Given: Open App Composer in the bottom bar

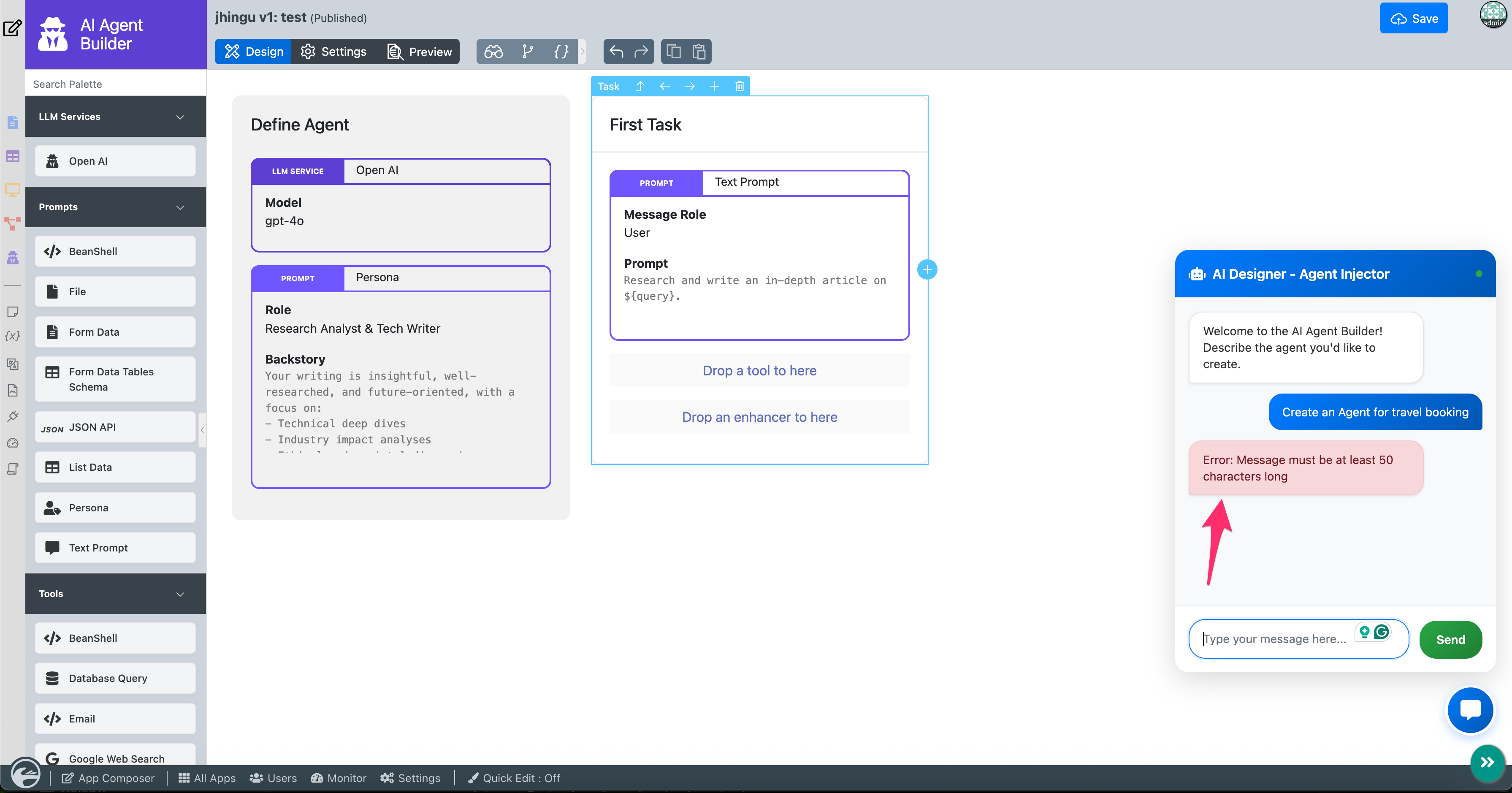Looking at the screenshot, I should (x=108, y=778).
